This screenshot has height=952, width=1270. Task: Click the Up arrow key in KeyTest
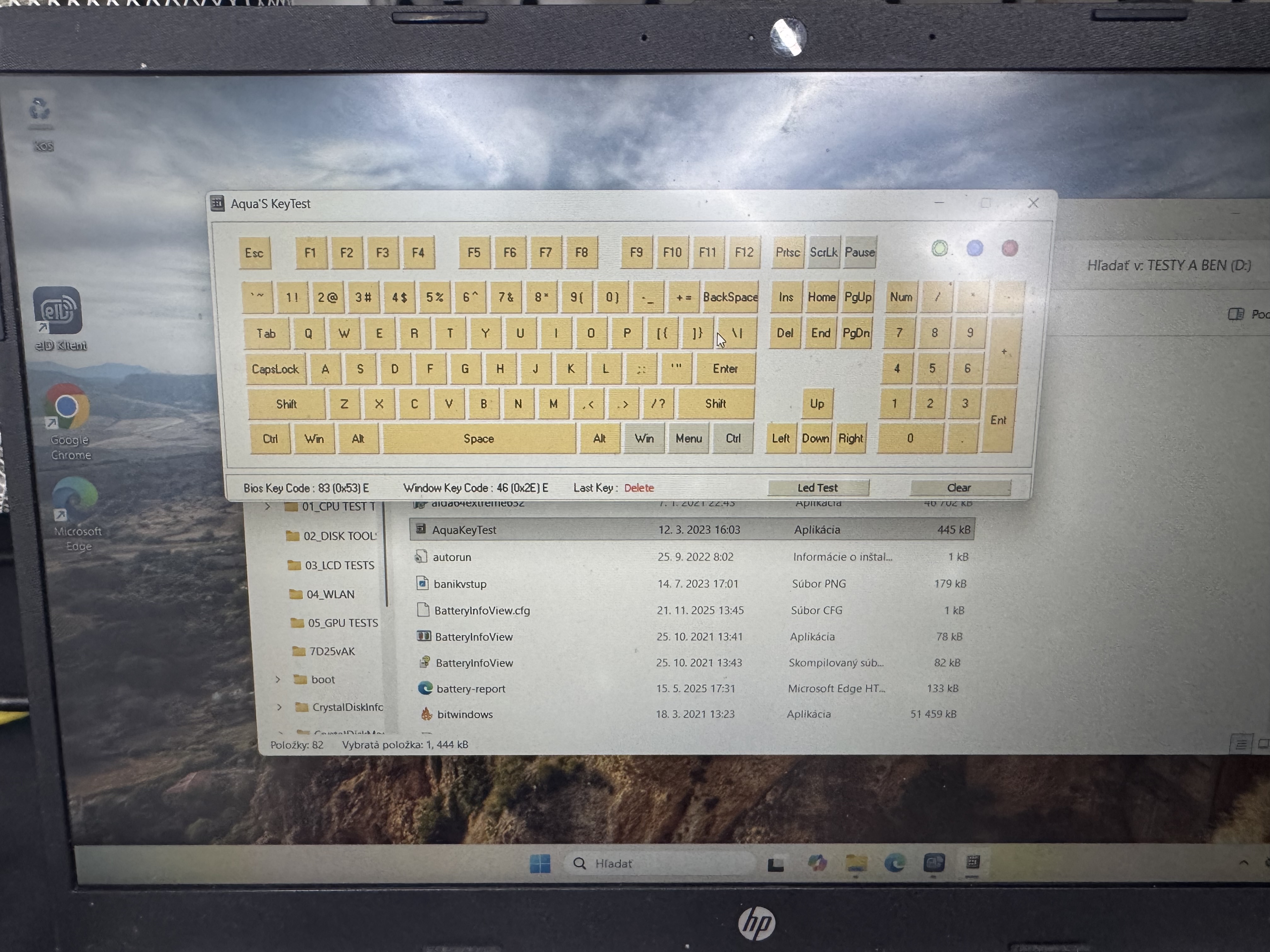tap(816, 403)
